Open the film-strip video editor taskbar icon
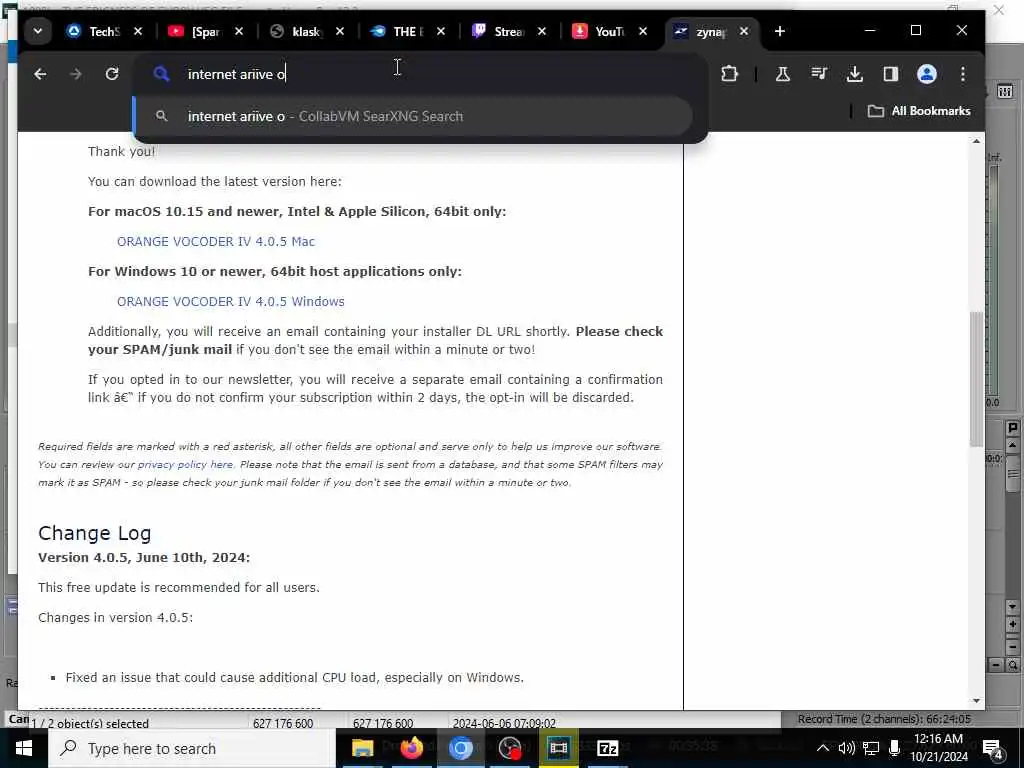Viewport: 1024px width, 768px height. pos(558,748)
